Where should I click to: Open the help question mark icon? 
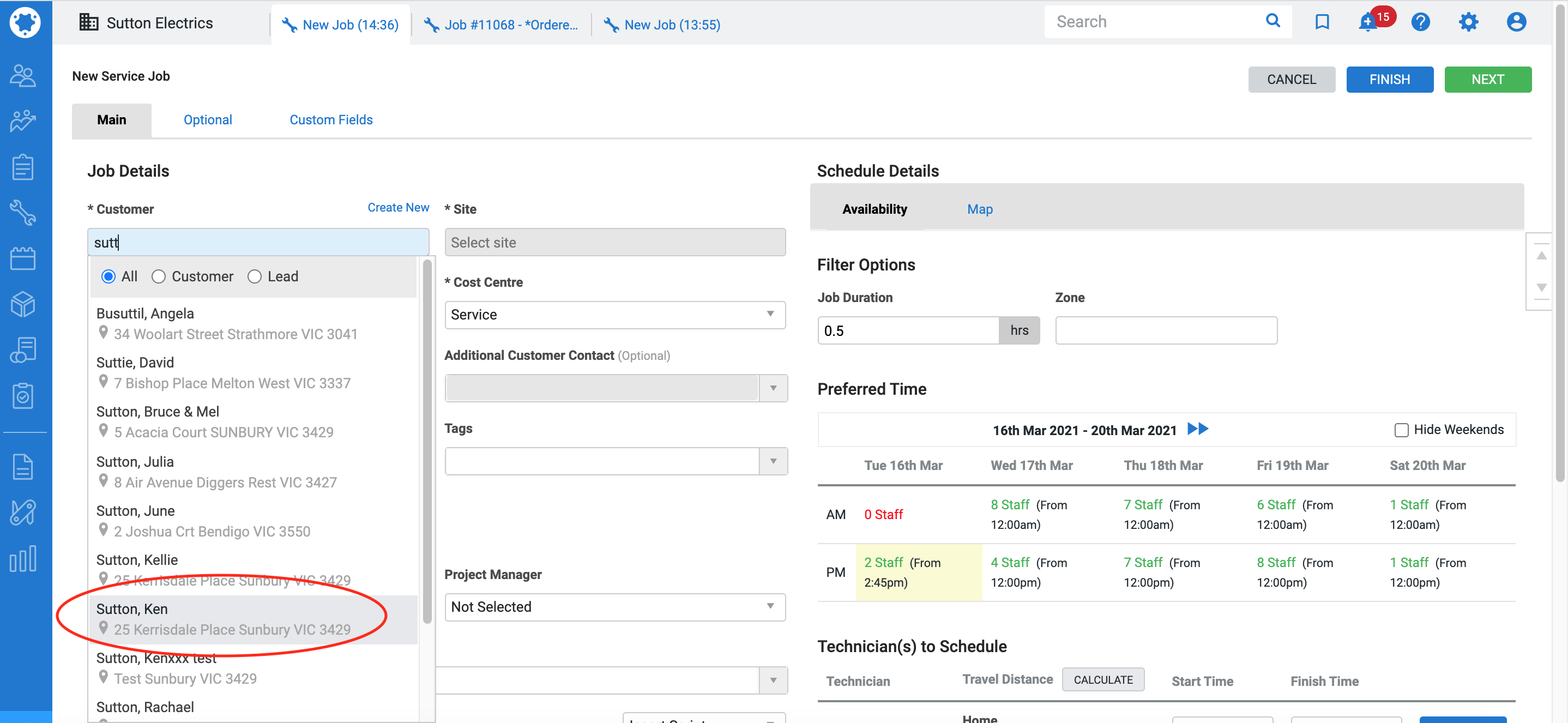coord(1420,22)
